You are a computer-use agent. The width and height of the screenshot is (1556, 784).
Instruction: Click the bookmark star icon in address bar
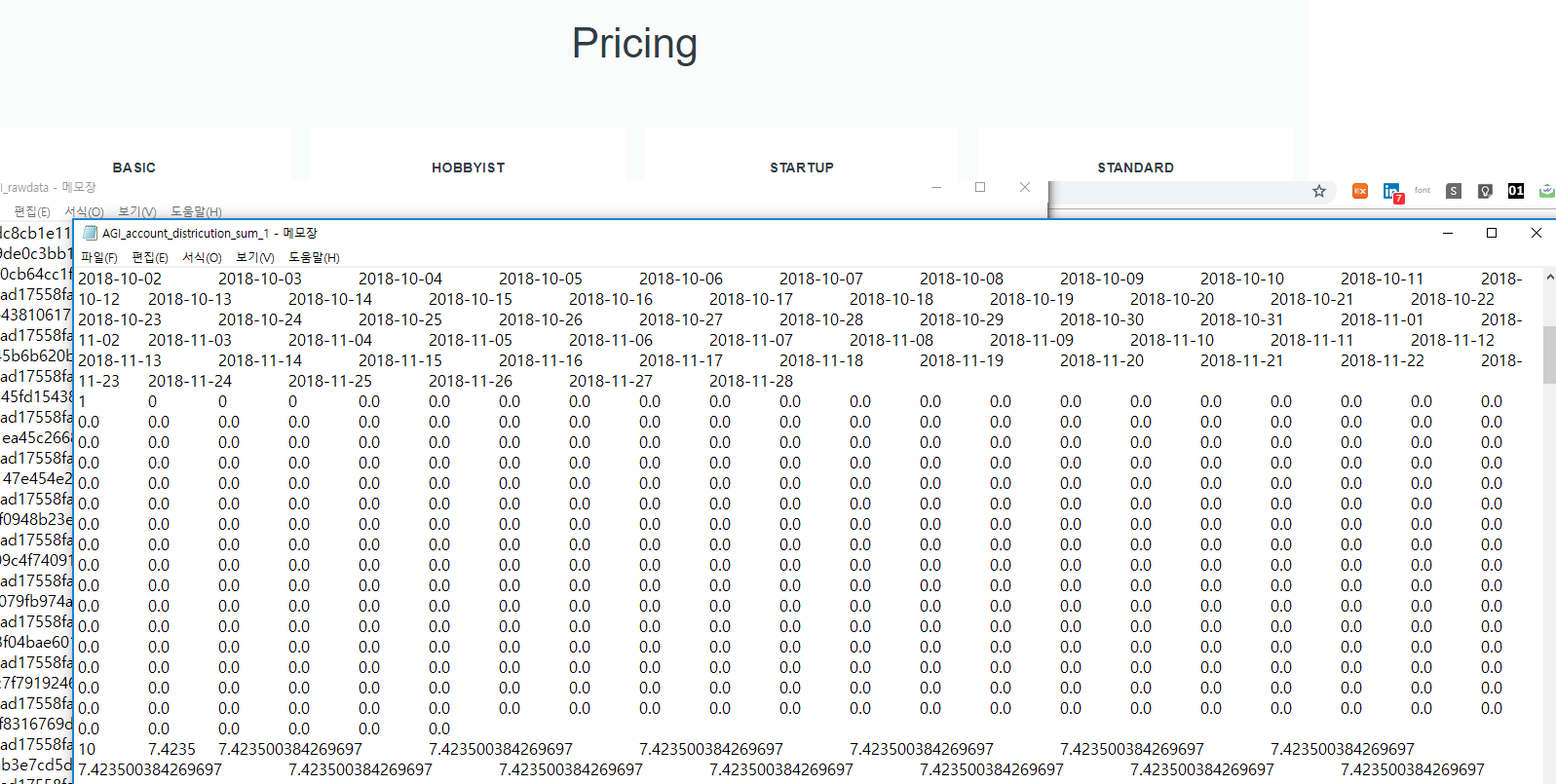(x=1319, y=191)
